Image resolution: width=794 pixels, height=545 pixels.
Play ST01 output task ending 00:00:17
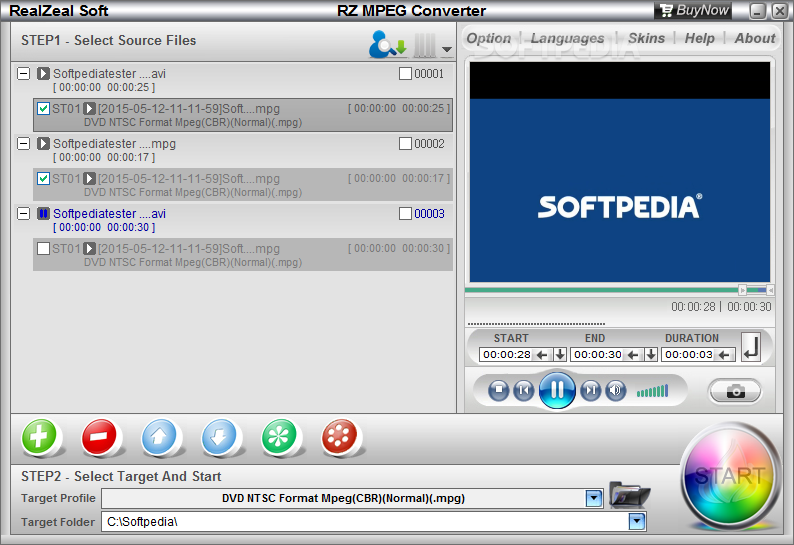pyautogui.click(x=90, y=178)
